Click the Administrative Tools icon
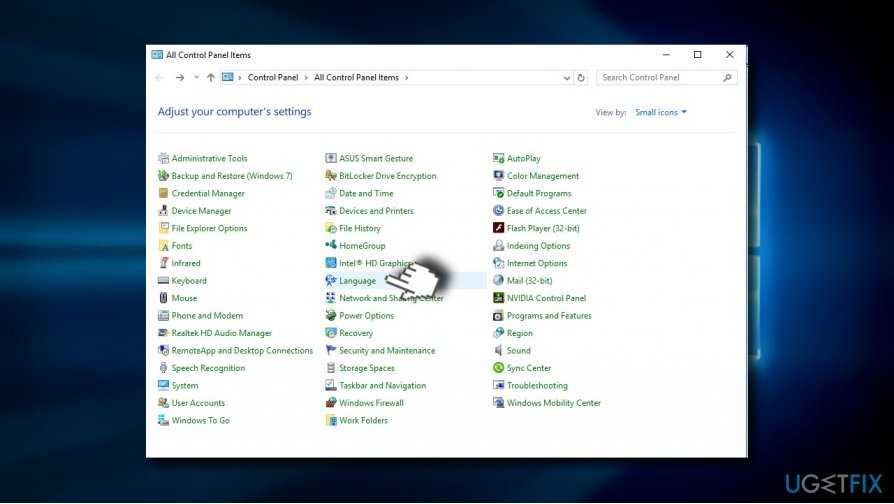Image resolution: width=894 pixels, height=504 pixels. (x=164, y=158)
